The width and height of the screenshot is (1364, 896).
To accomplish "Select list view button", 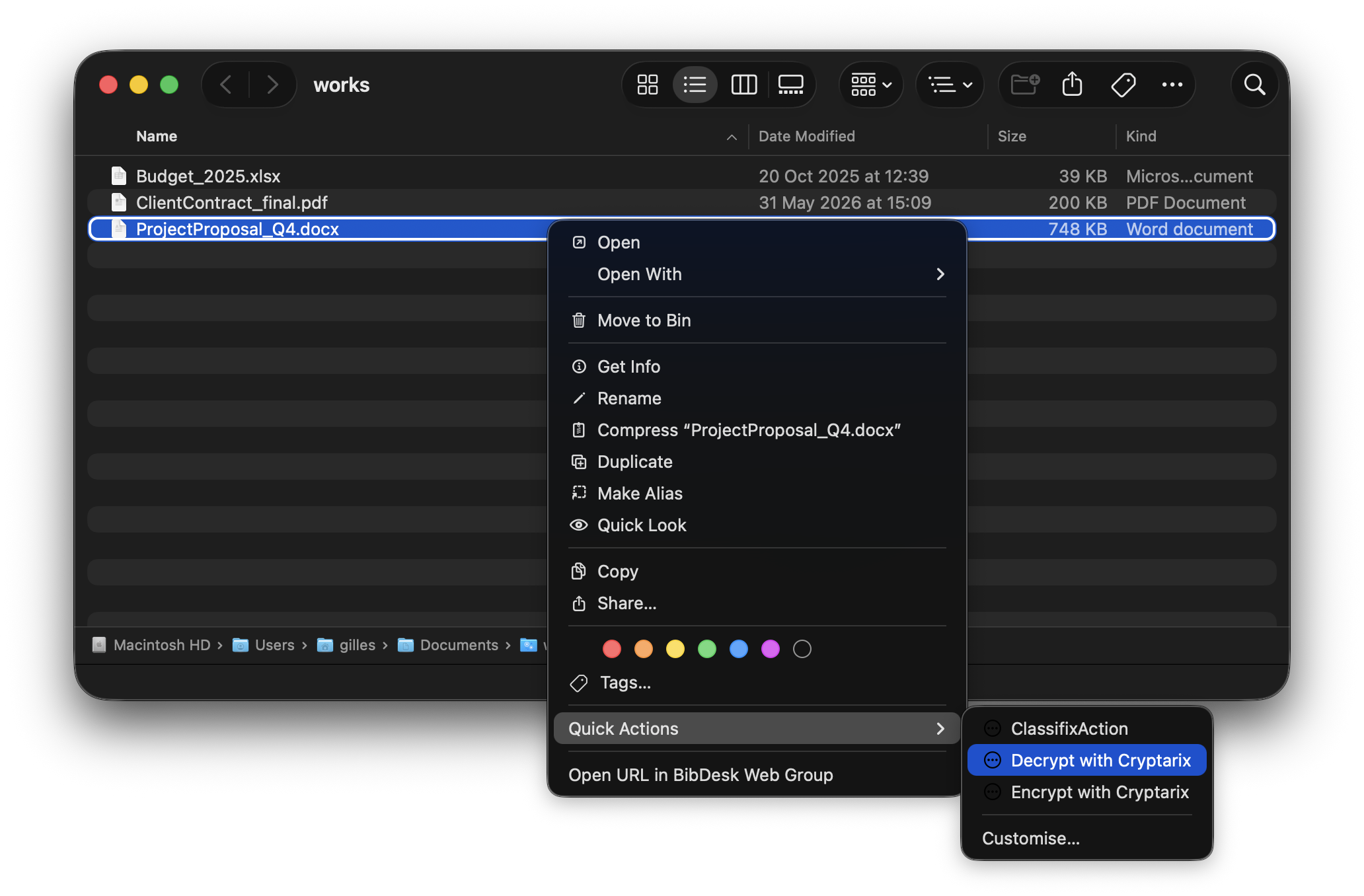I will tap(695, 85).
